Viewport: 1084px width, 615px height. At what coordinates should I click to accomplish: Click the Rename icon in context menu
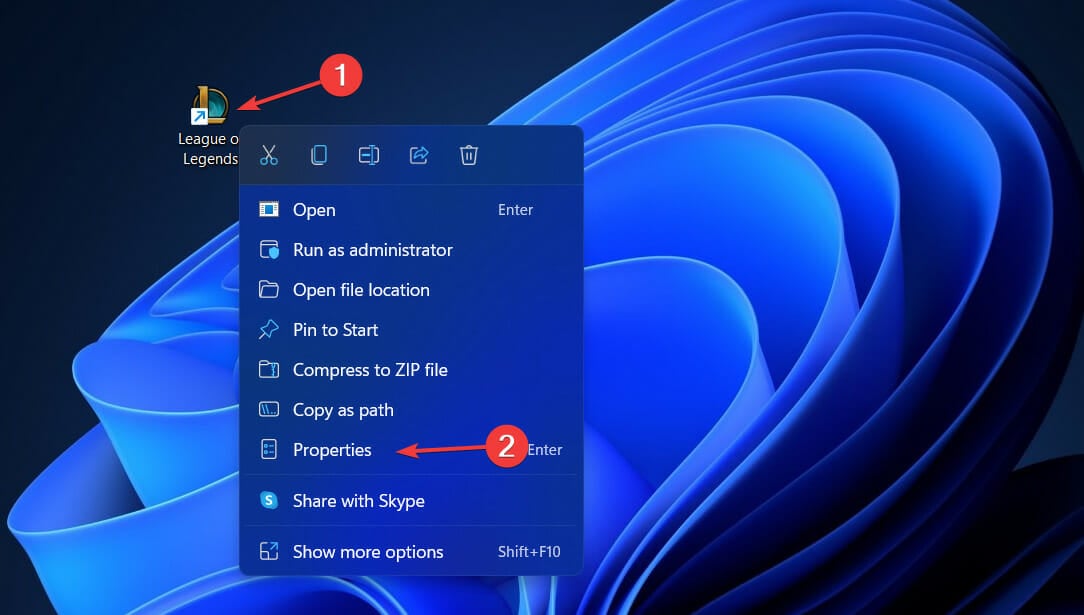coord(368,155)
